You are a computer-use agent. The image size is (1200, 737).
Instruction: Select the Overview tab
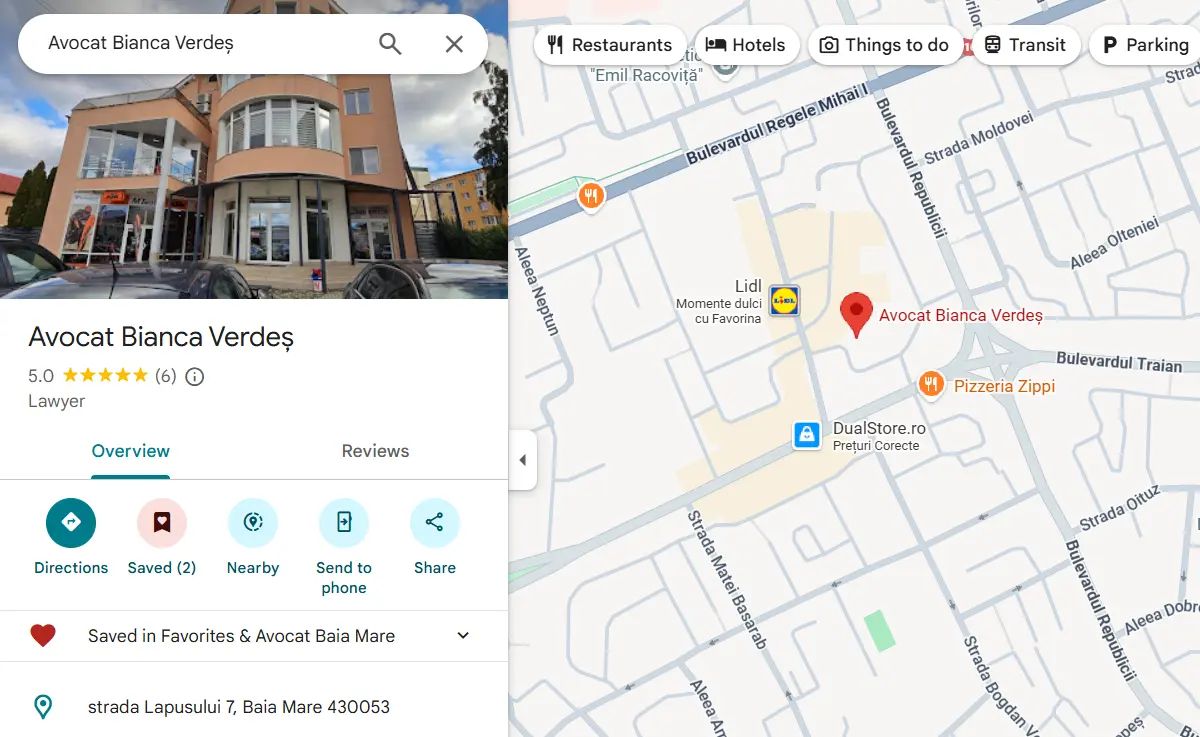pyautogui.click(x=131, y=451)
